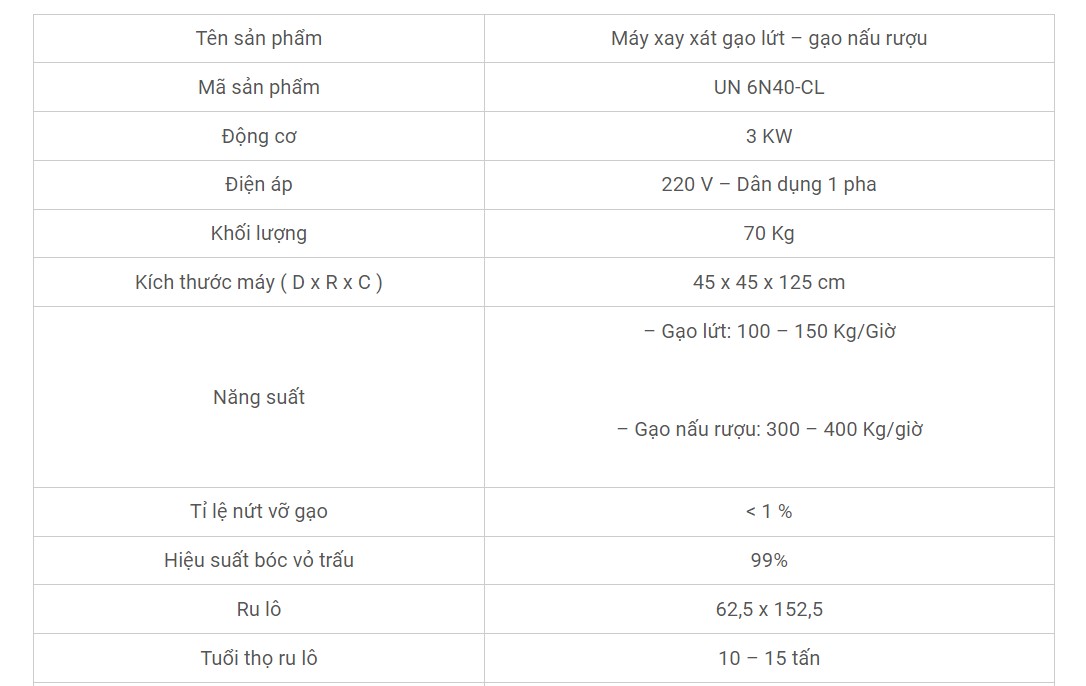This screenshot has height=686, width=1086.
Task: Click 'Gạo nấu rượu: 300 – 400 Kg/giờ' line
Action: 769,429
